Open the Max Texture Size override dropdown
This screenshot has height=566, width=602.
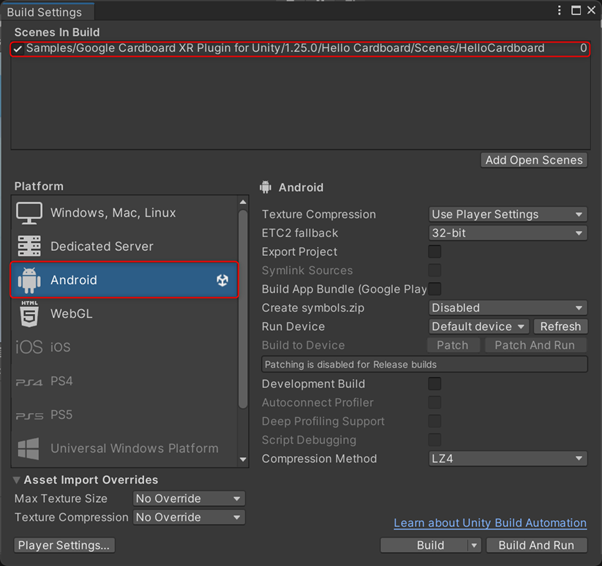click(189, 498)
